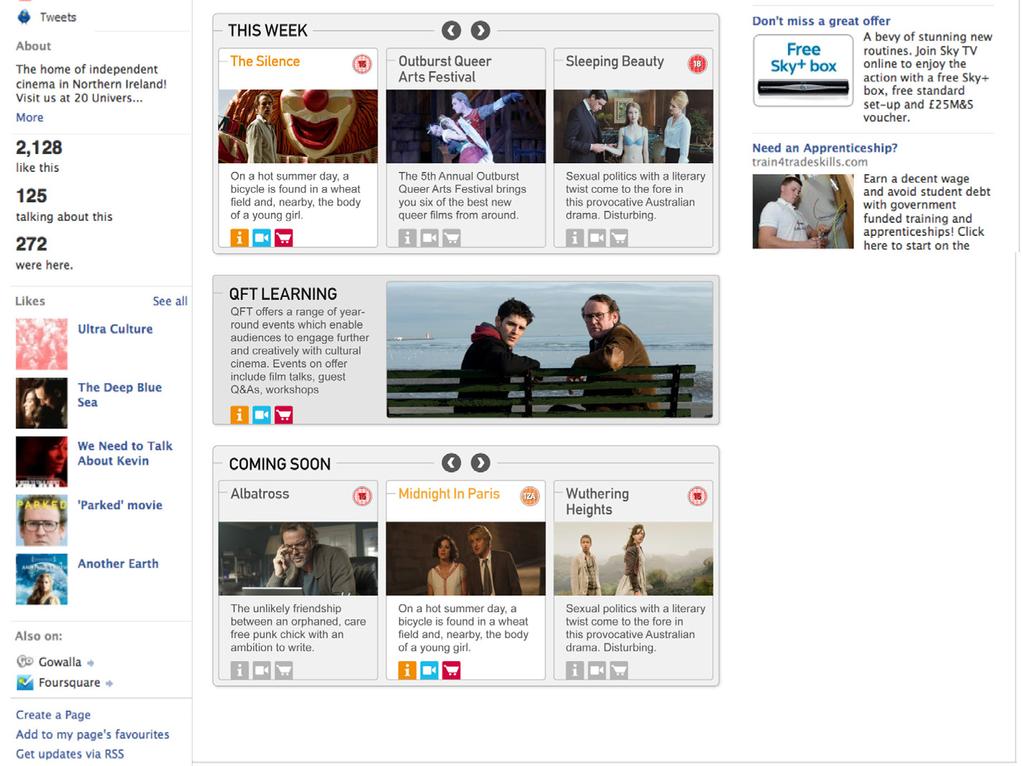Click Another Earth poster thumbnail
Image resolution: width=1023 pixels, height=766 pixels.
(x=42, y=579)
